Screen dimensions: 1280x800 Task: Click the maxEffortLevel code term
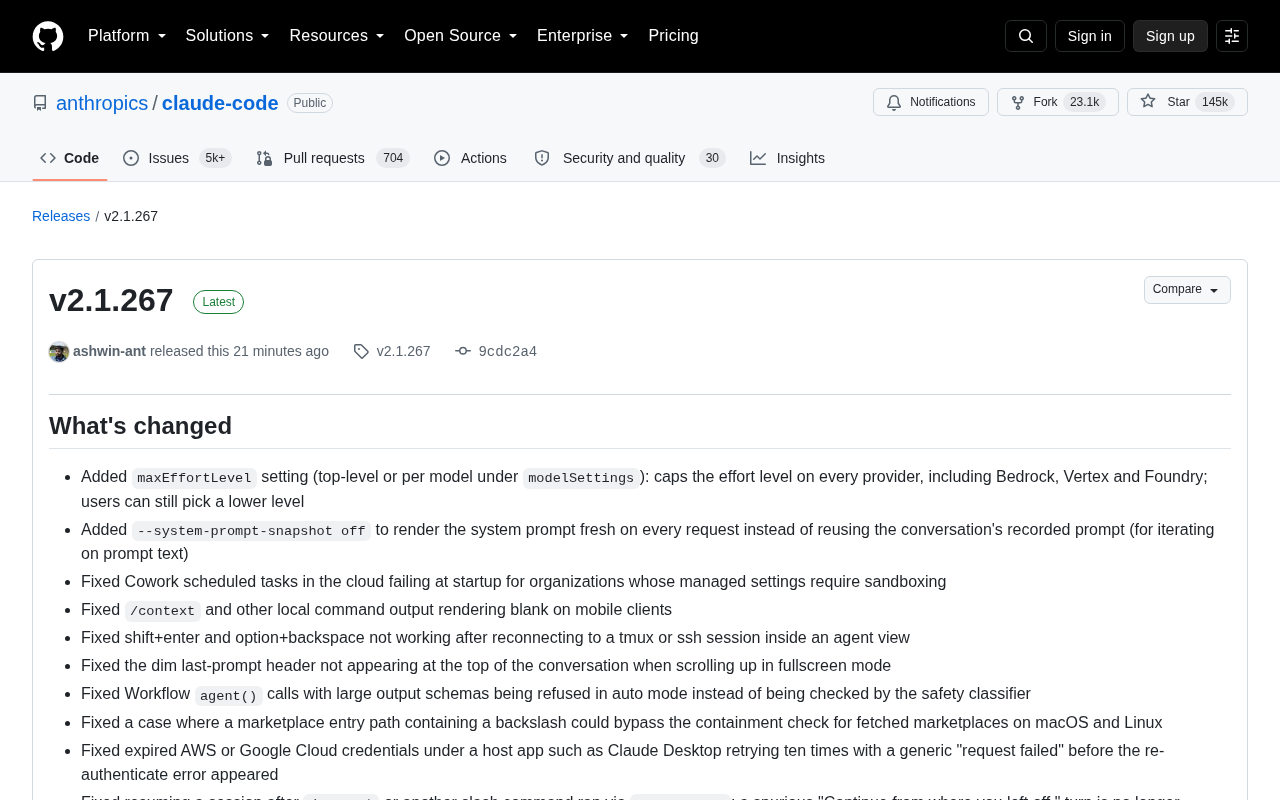point(194,478)
